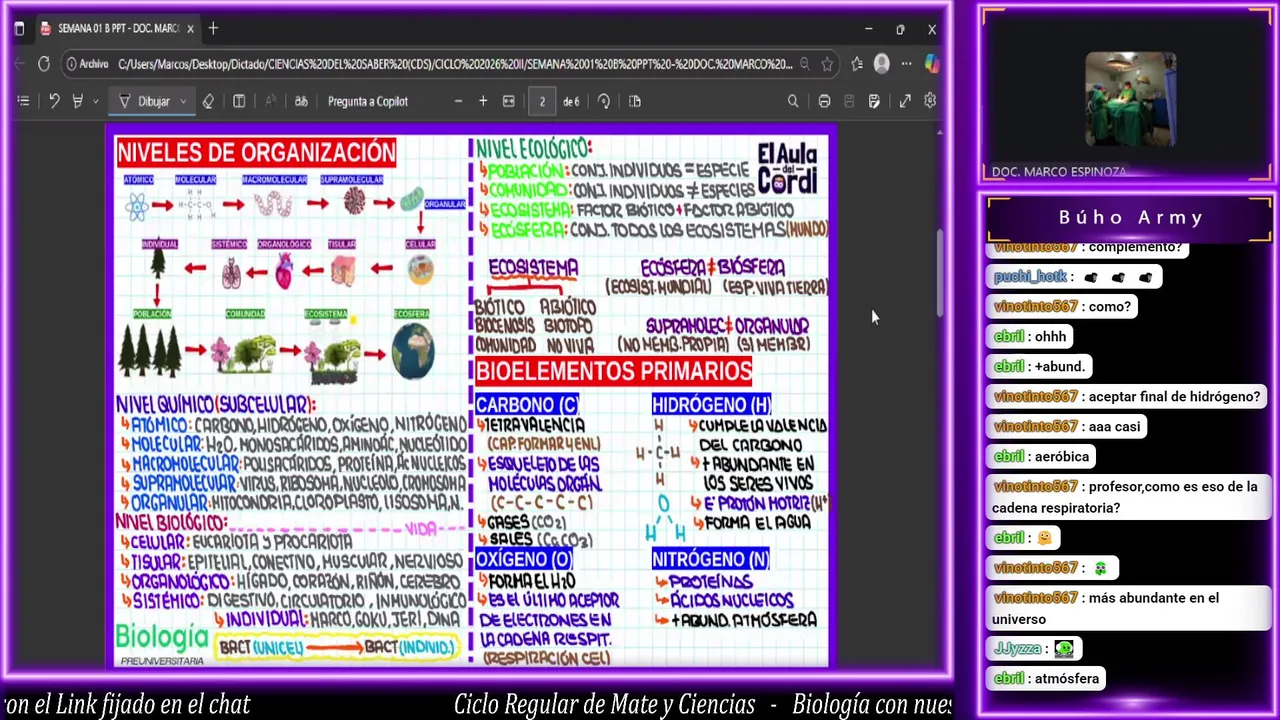Open the Copilot sidebar icon
Viewport: 1280px width, 720px height.
pyautogui.click(x=932, y=64)
